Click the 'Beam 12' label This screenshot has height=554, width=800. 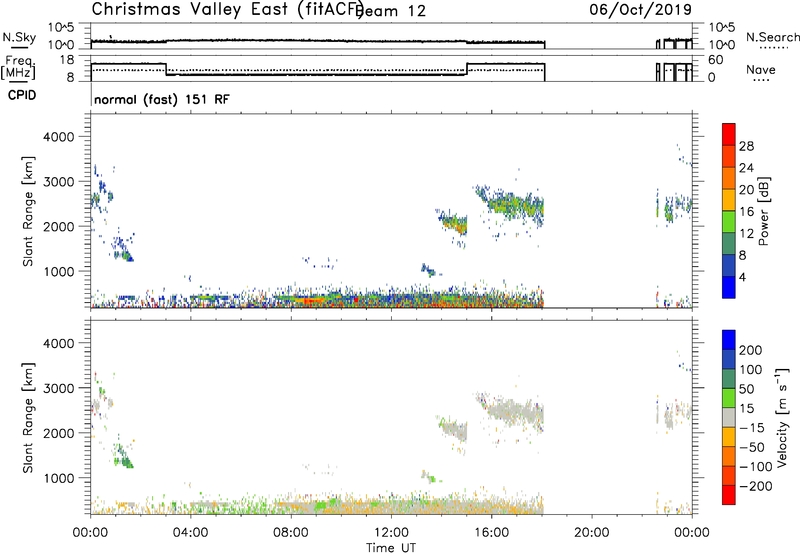coord(392,11)
